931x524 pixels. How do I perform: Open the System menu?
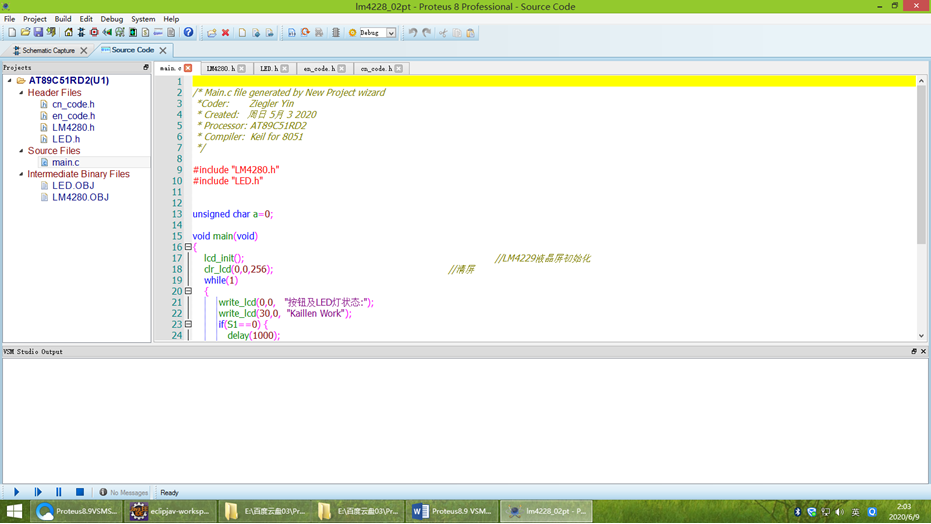click(143, 19)
